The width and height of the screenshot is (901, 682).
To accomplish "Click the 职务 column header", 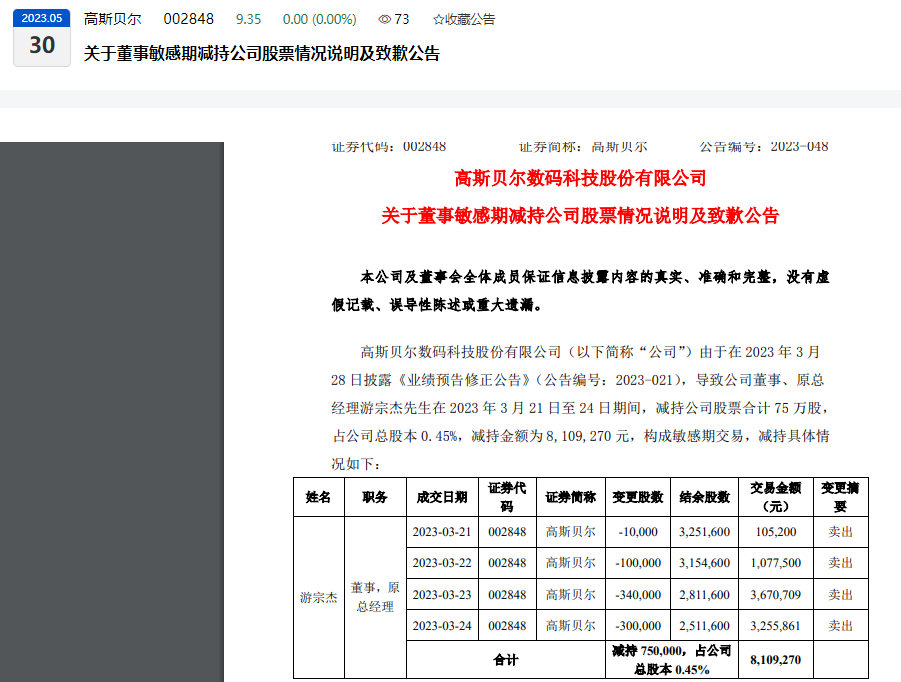I will [375, 497].
